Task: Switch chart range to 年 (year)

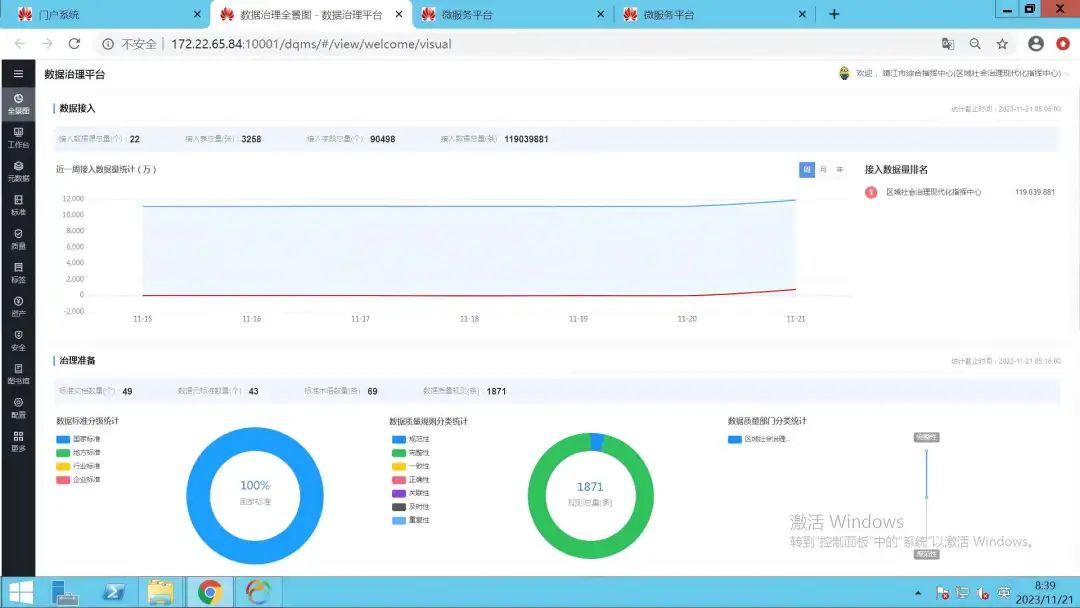Action: point(839,170)
